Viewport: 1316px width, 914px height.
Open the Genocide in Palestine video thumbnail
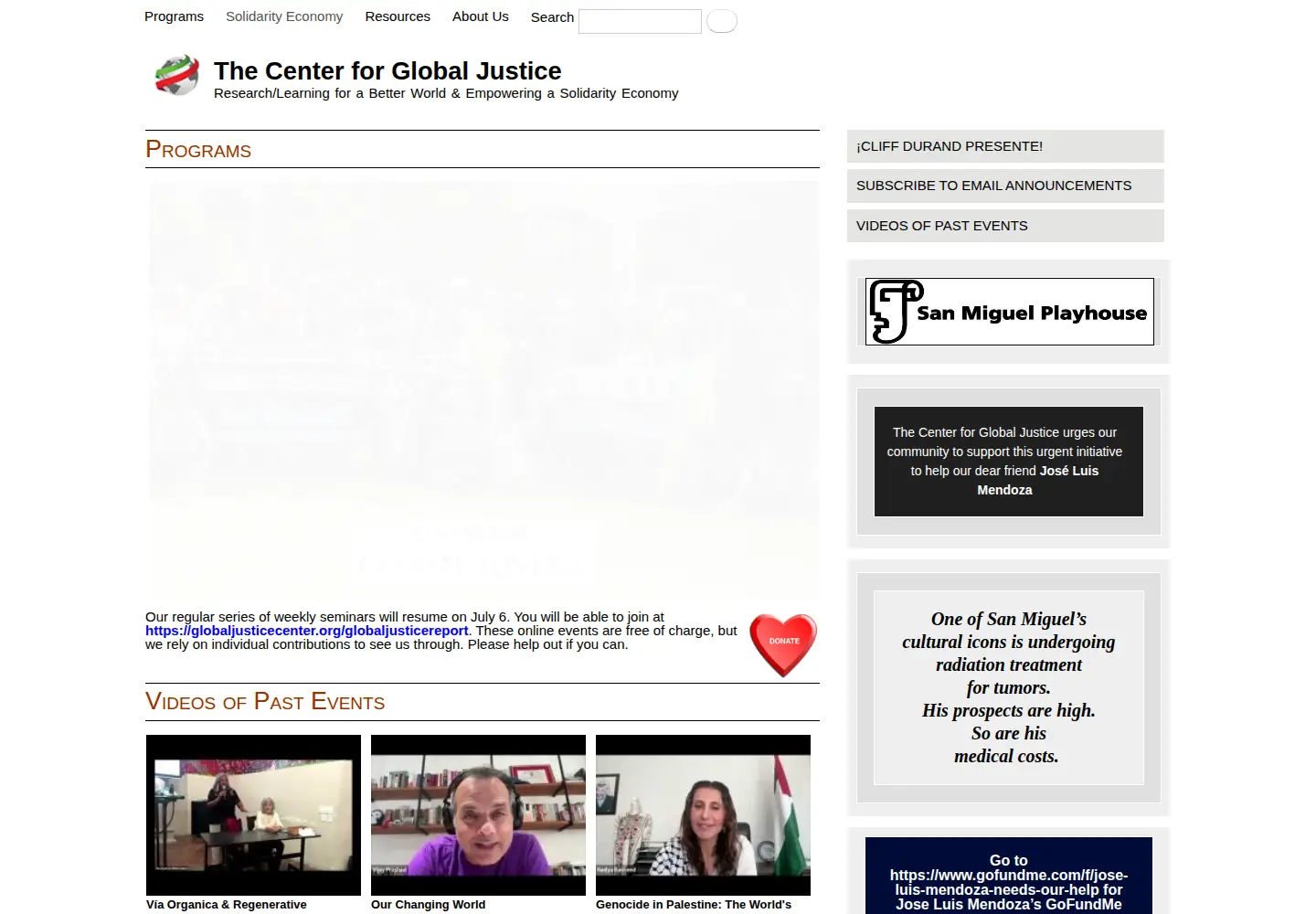pyautogui.click(x=703, y=815)
